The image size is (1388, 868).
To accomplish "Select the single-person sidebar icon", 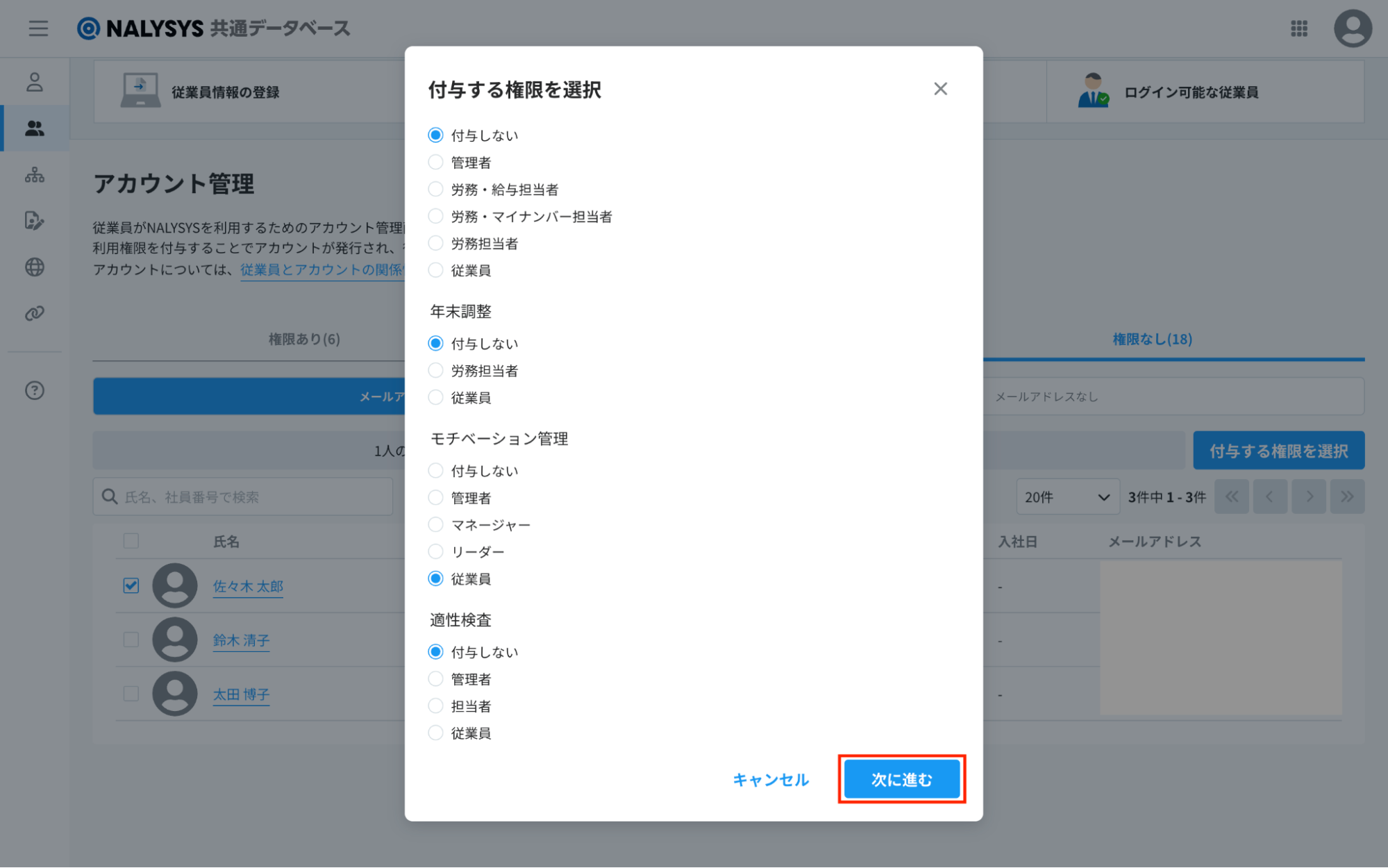I will tap(35, 83).
